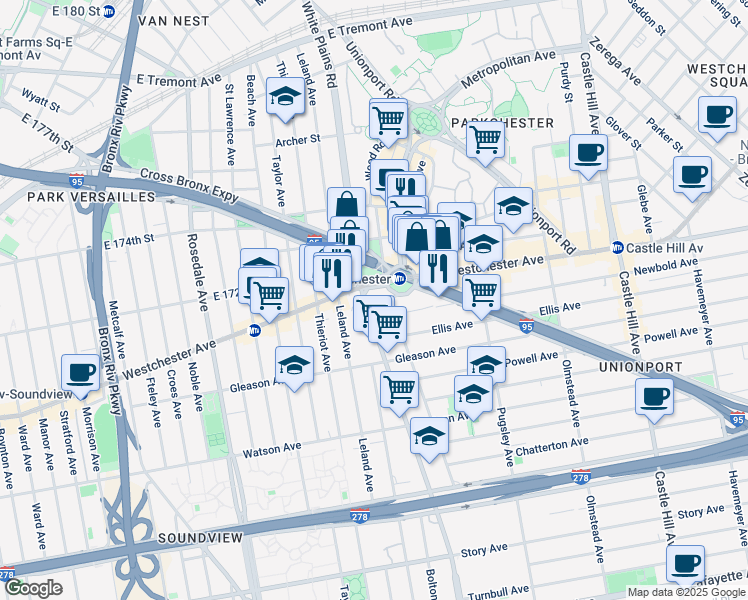The height and width of the screenshot is (600, 748).
Task: Select the coffee marker in Unionport
Action: click(x=654, y=396)
